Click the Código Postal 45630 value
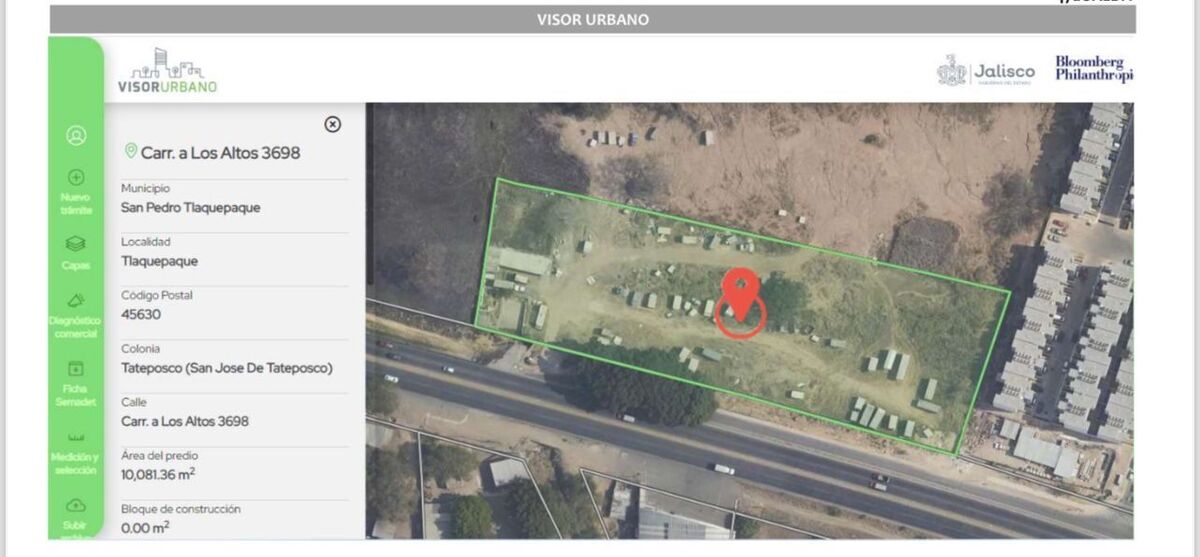Screen dimensions: 1200x557 click(x=141, y=314)
